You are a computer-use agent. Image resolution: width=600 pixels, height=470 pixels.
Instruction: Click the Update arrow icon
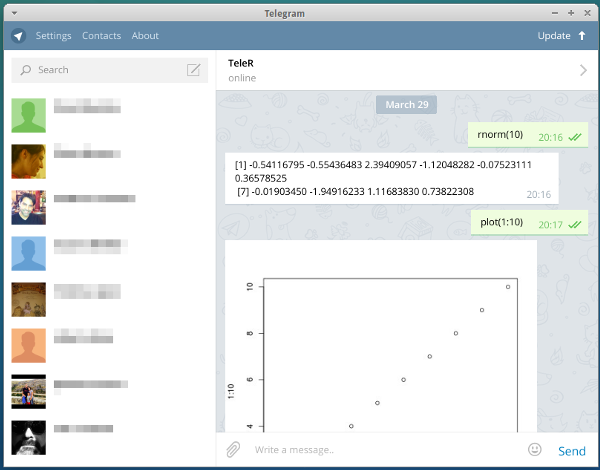tap(582, 36)
